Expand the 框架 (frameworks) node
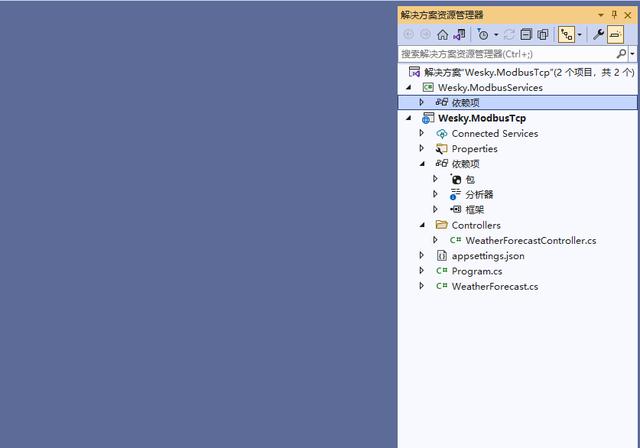The width and height of the screenshot is (640, 448). (x=436, y=209)
